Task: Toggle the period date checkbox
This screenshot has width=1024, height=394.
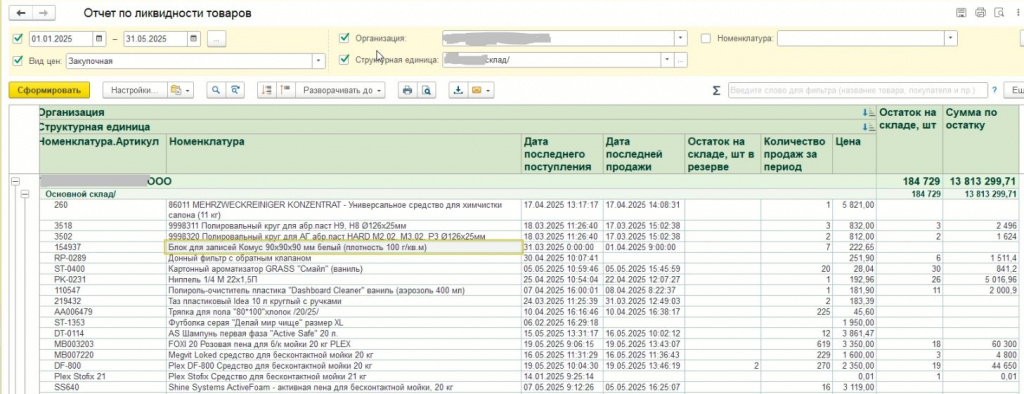Action: [18, 39]
